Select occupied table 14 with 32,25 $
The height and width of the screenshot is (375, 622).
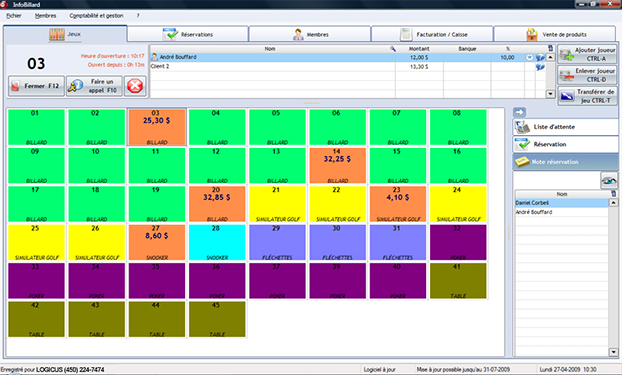coord(338,165)
